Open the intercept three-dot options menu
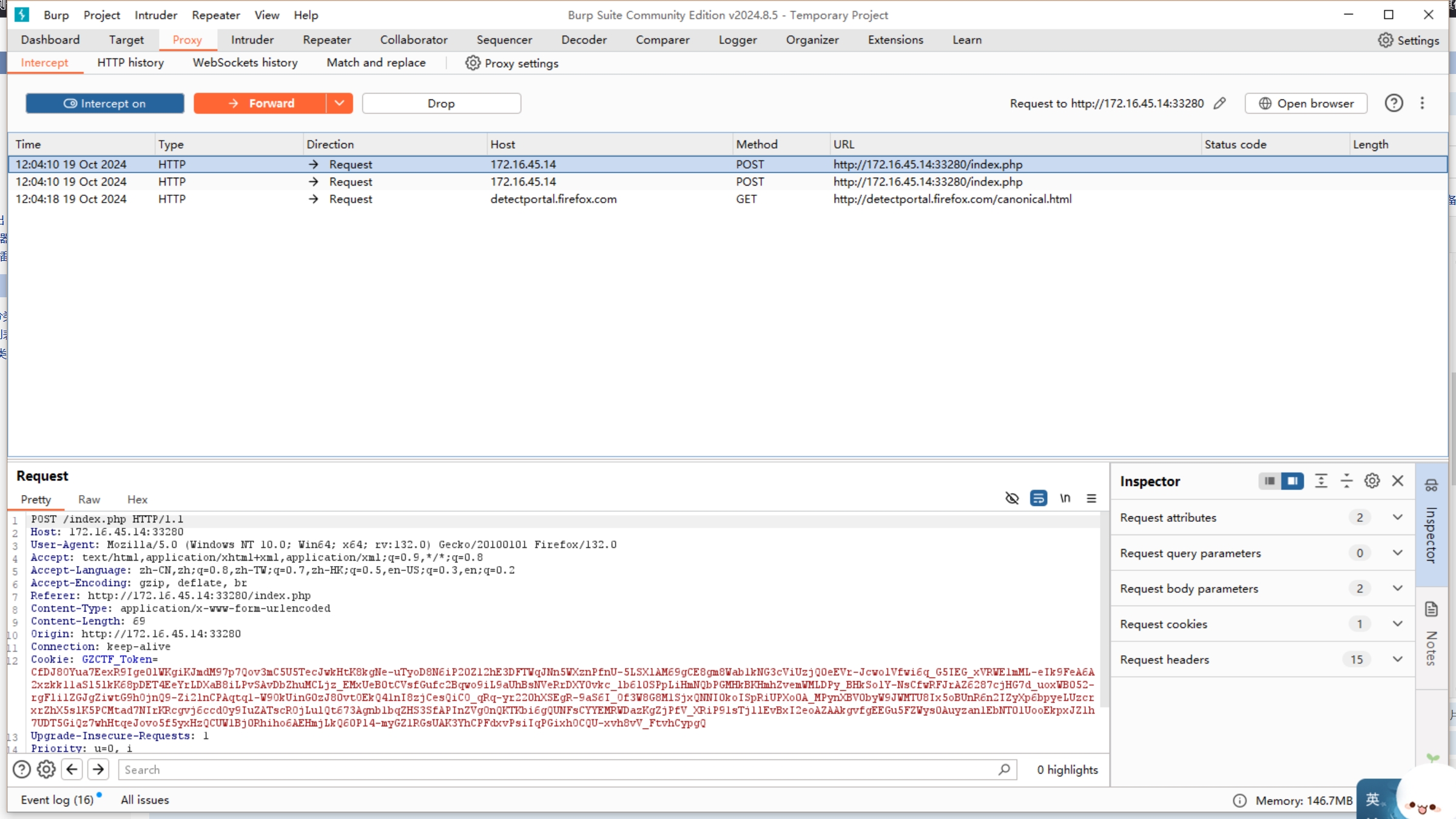This screenshot has width=1456, height=819. pyautogui.click(x=1422, y=103)
